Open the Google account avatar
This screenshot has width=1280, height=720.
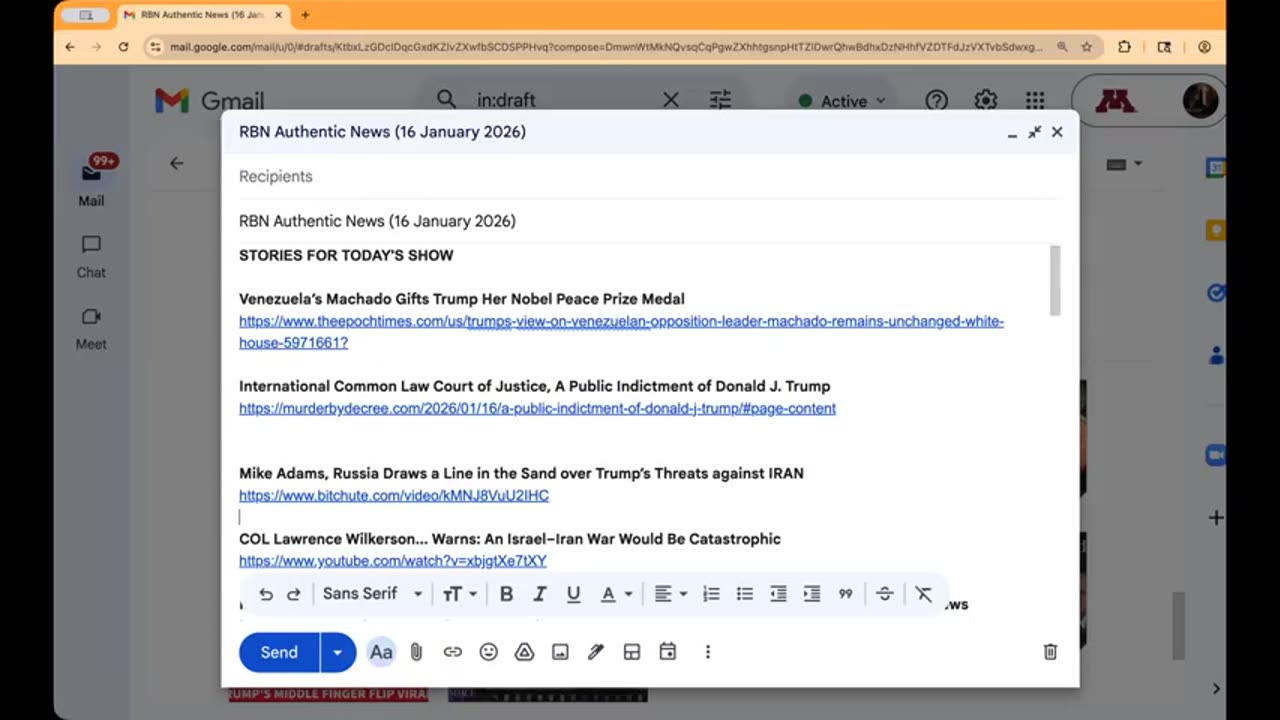click(1199, 100)
